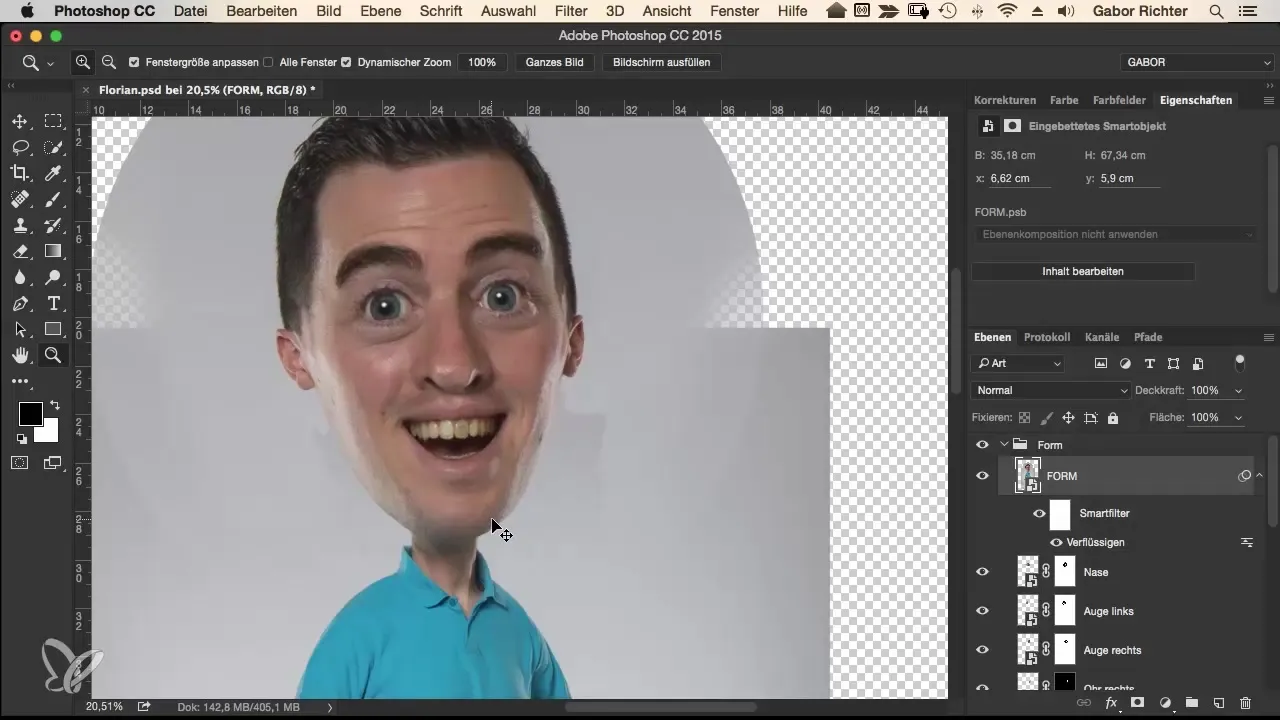Select the Path Selection tool
This screenshot has height=720, width=1280.
(x=20, y=329)
